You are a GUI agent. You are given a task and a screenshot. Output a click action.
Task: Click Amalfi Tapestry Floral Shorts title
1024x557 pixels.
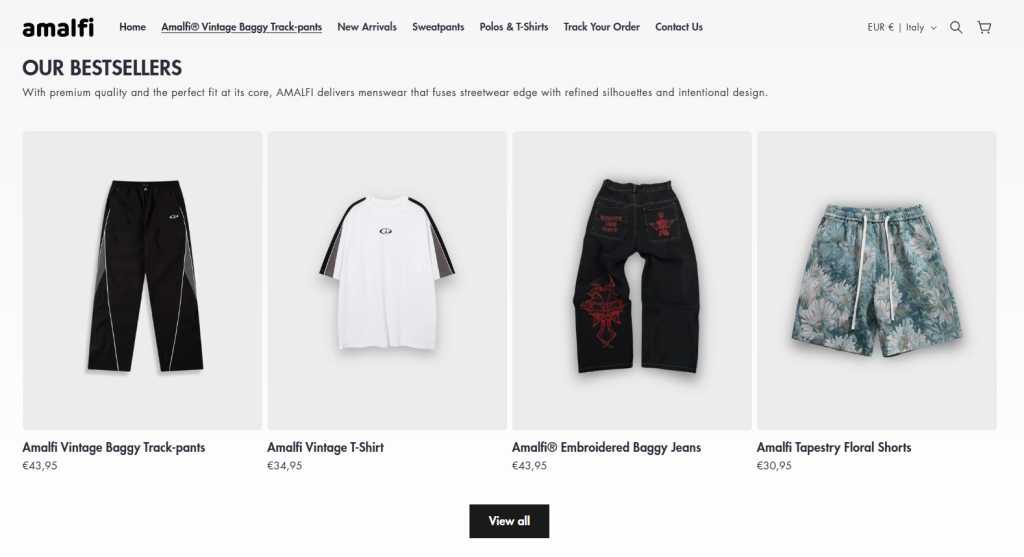834,447
